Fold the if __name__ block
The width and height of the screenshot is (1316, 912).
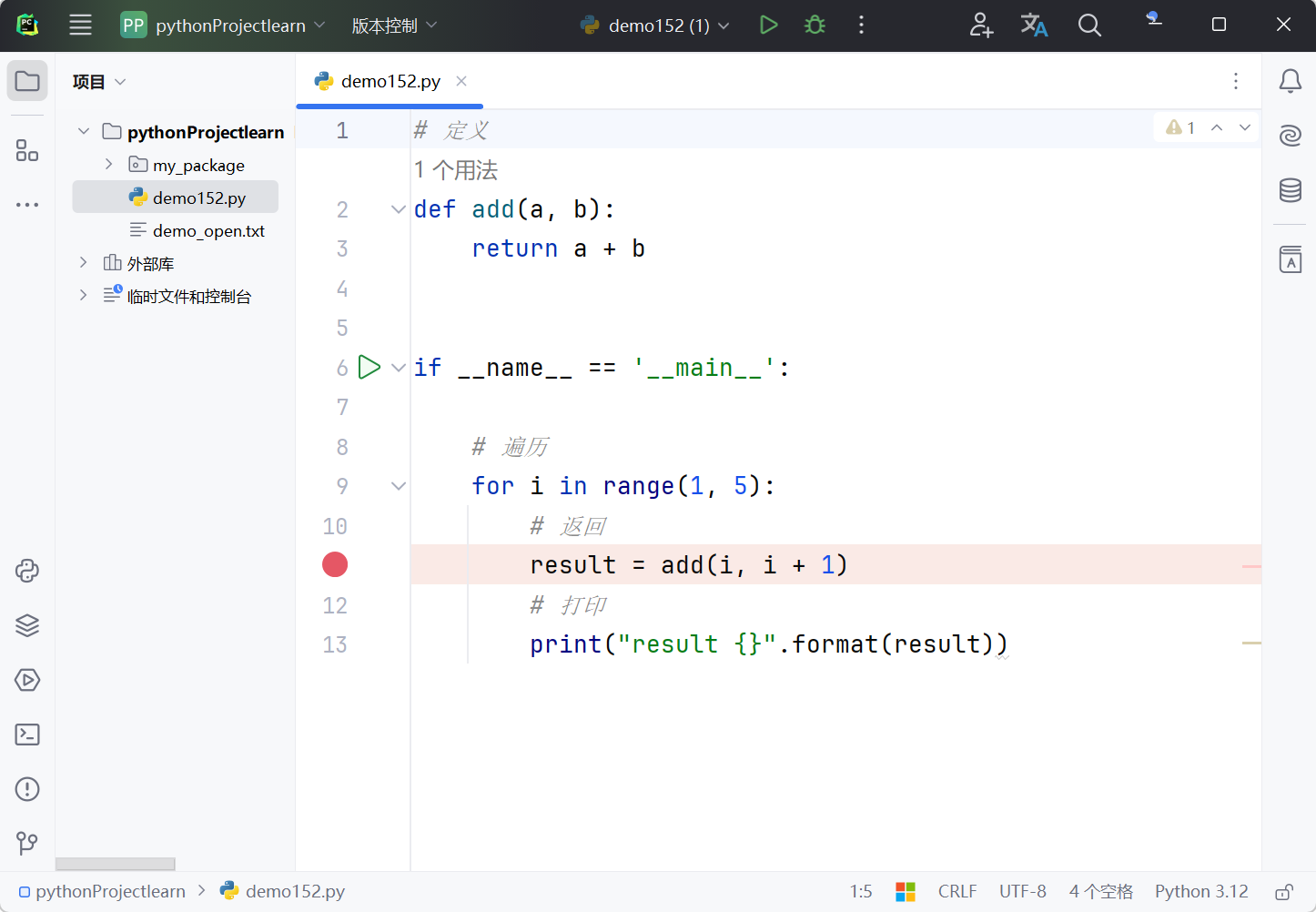tap(398, 368)
